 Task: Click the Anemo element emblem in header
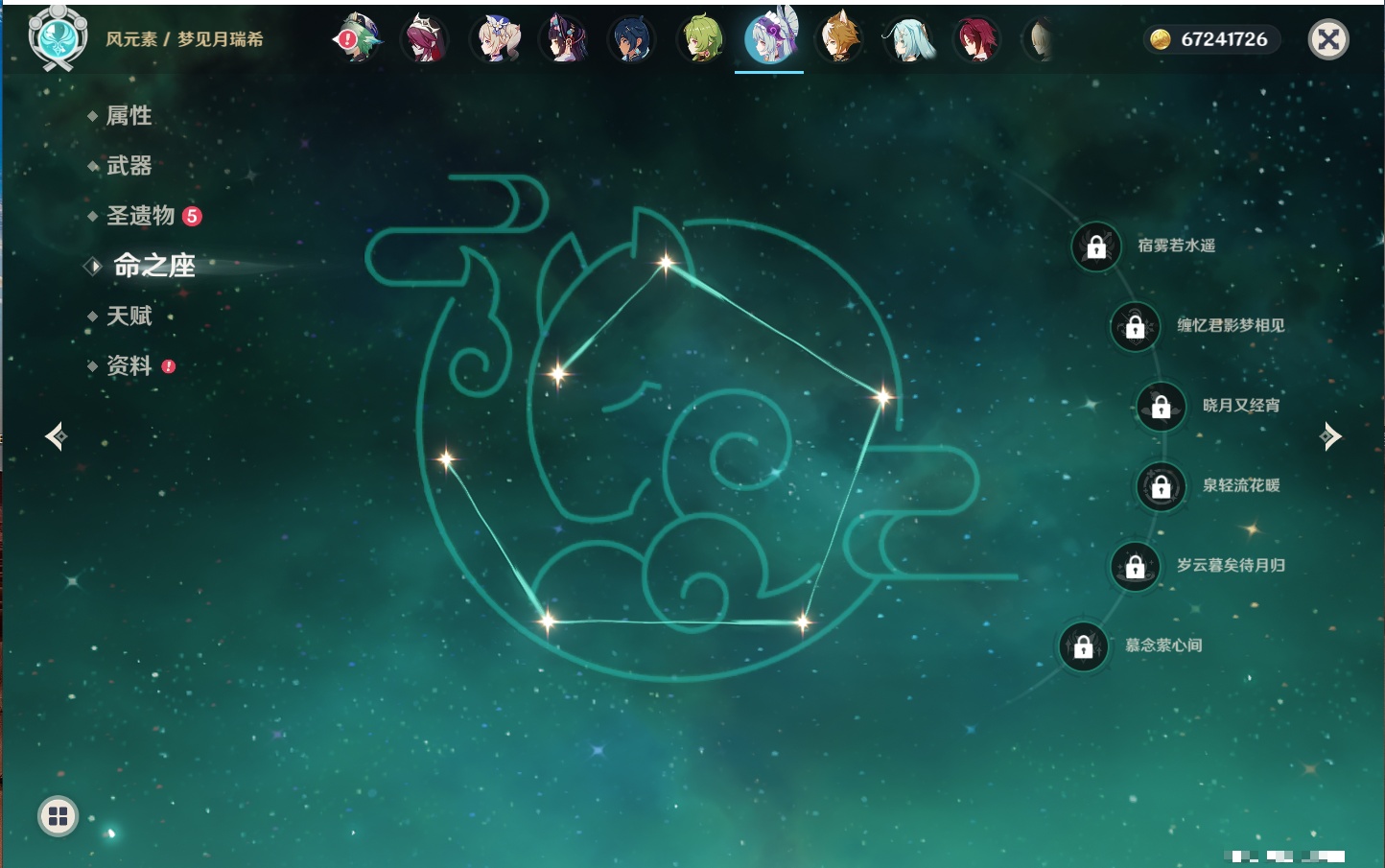coord(59,37)
